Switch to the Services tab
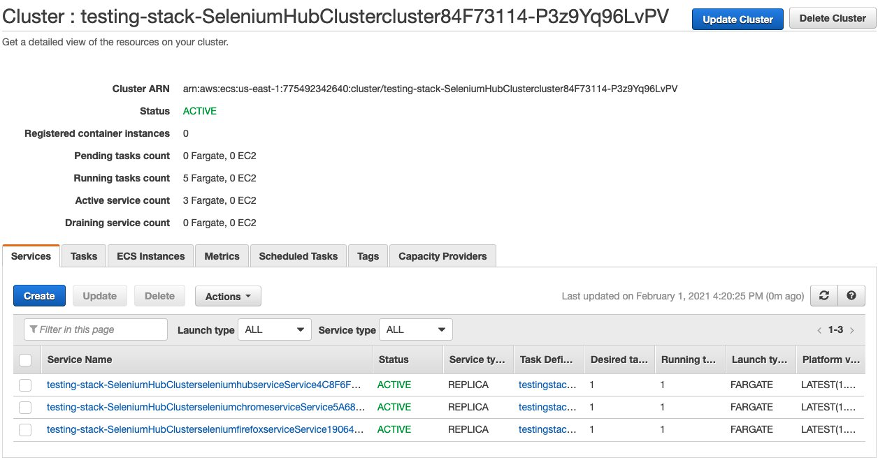This screenshot has width=879, height=460. (31, 256)
